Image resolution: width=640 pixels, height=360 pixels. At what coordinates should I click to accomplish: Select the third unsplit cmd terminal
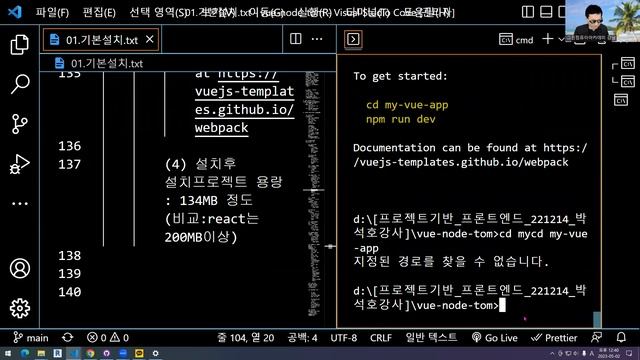pyautogui.click(x=621, y=100)
